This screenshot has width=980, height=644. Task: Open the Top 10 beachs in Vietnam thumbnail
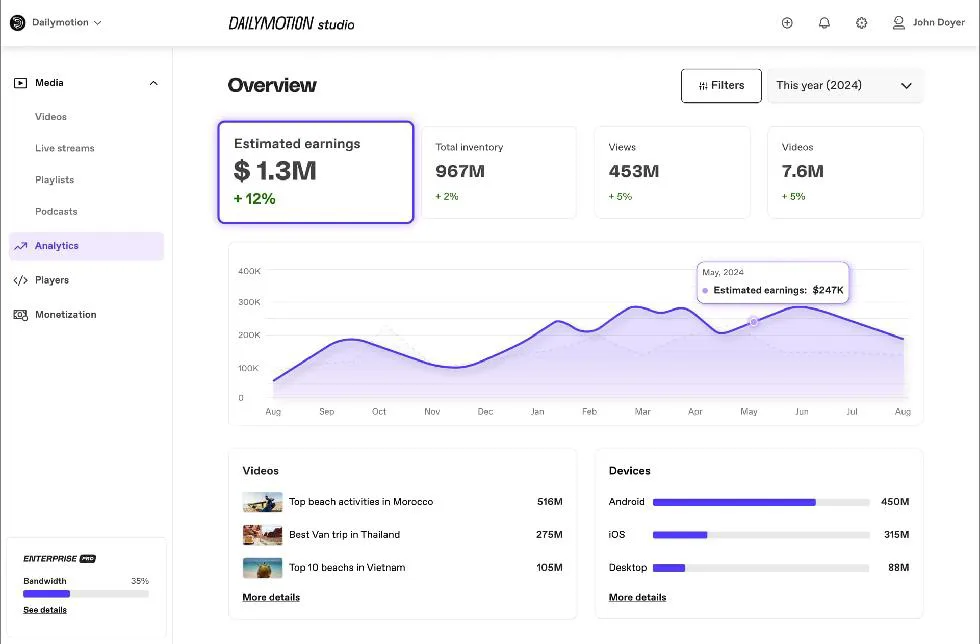pos(262,568)
